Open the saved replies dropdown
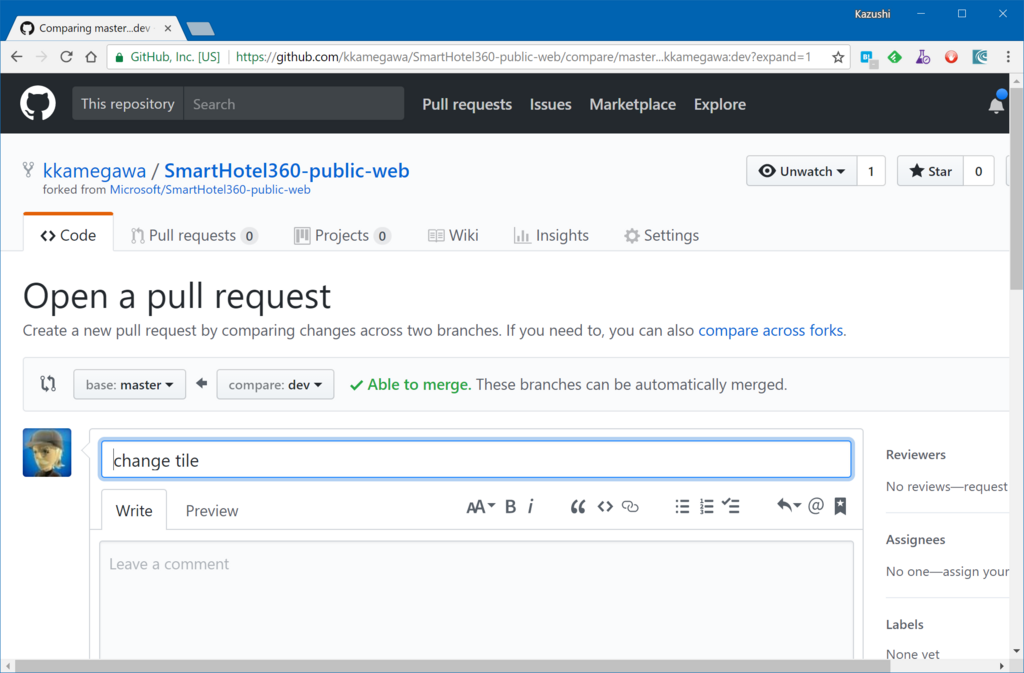 (789, 506)
